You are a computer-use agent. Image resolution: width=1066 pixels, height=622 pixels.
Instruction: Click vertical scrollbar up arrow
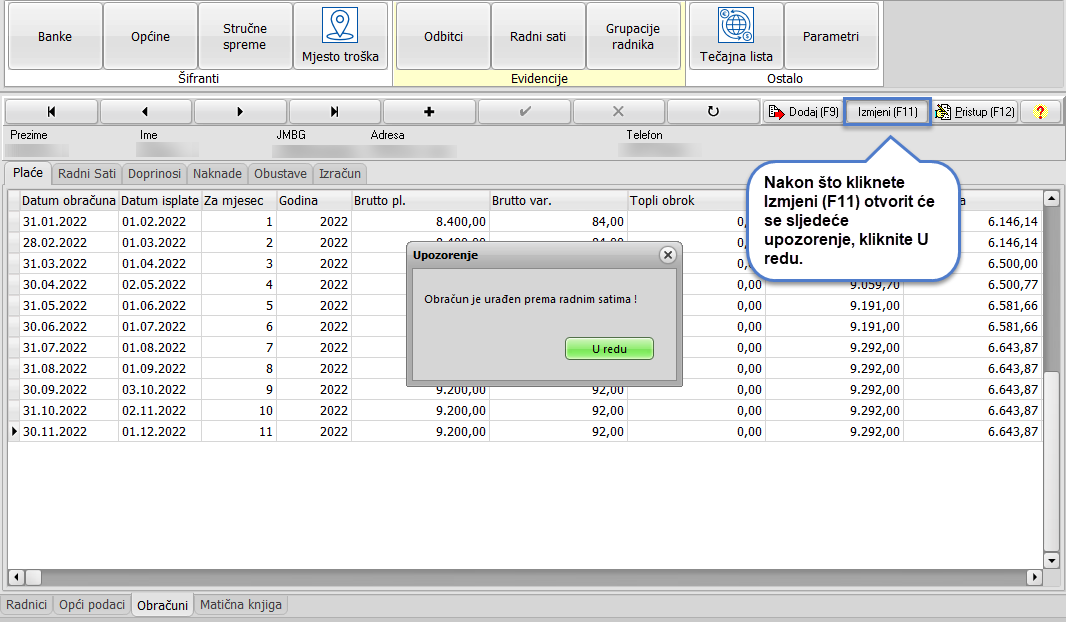tap(1051, 198)
